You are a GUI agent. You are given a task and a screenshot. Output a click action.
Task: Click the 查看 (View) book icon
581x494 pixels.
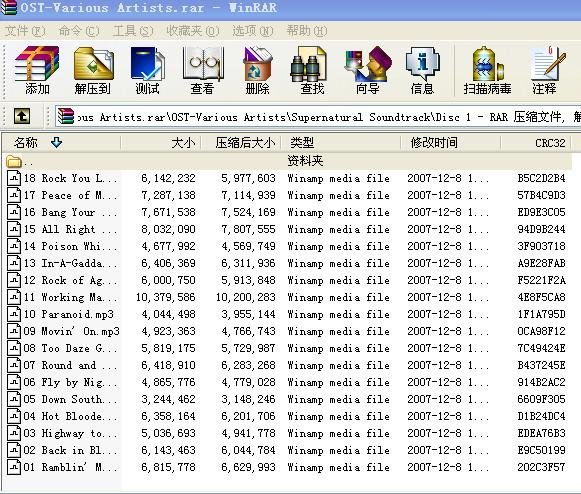[x=202, y=70]
